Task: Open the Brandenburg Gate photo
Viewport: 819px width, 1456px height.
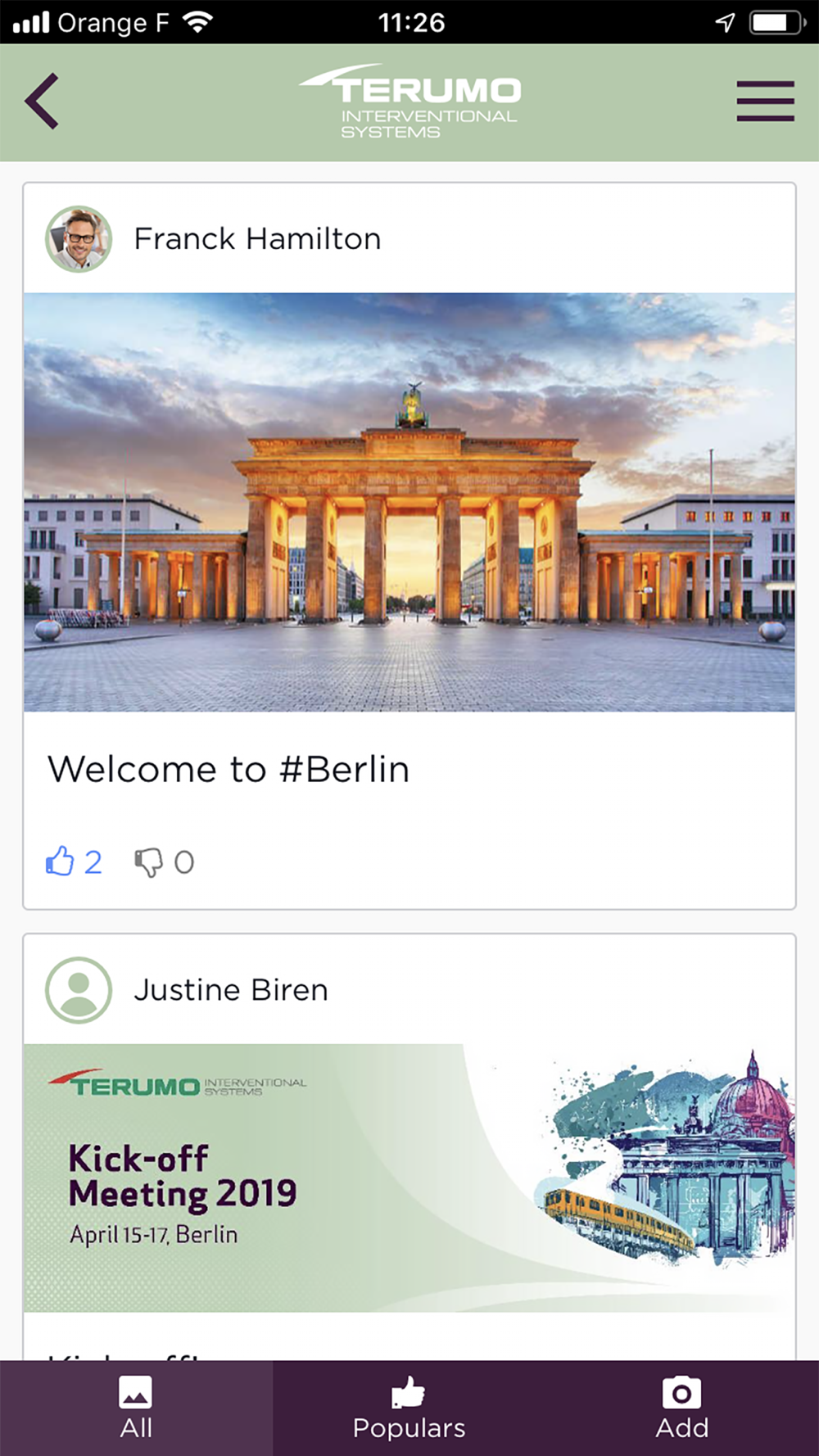Action: (x=409, y=502)
